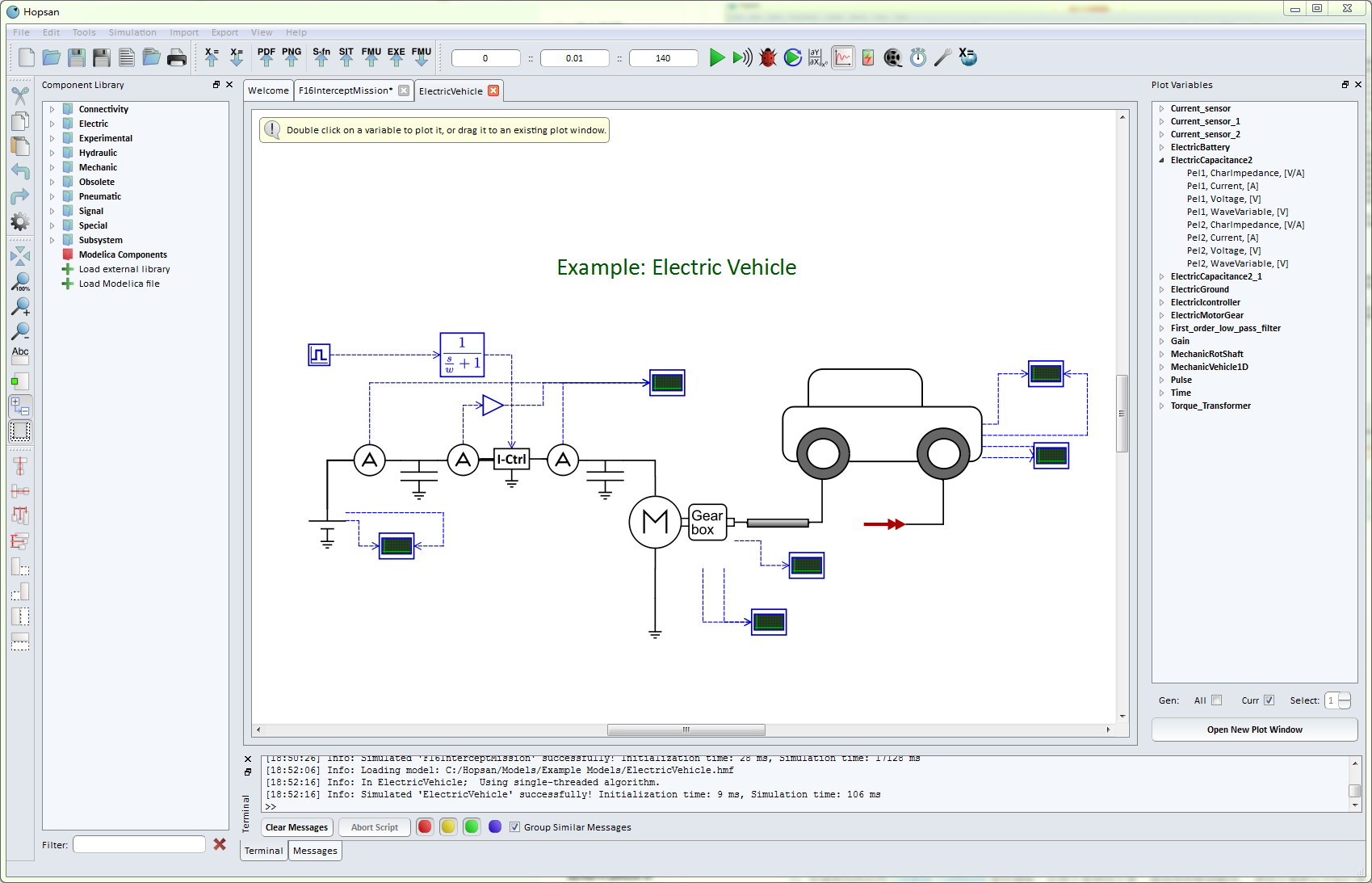This screenshot has height=883, width=1372.
Task: Start the simulation with the green play button
Action: click(x=716, y=57)
